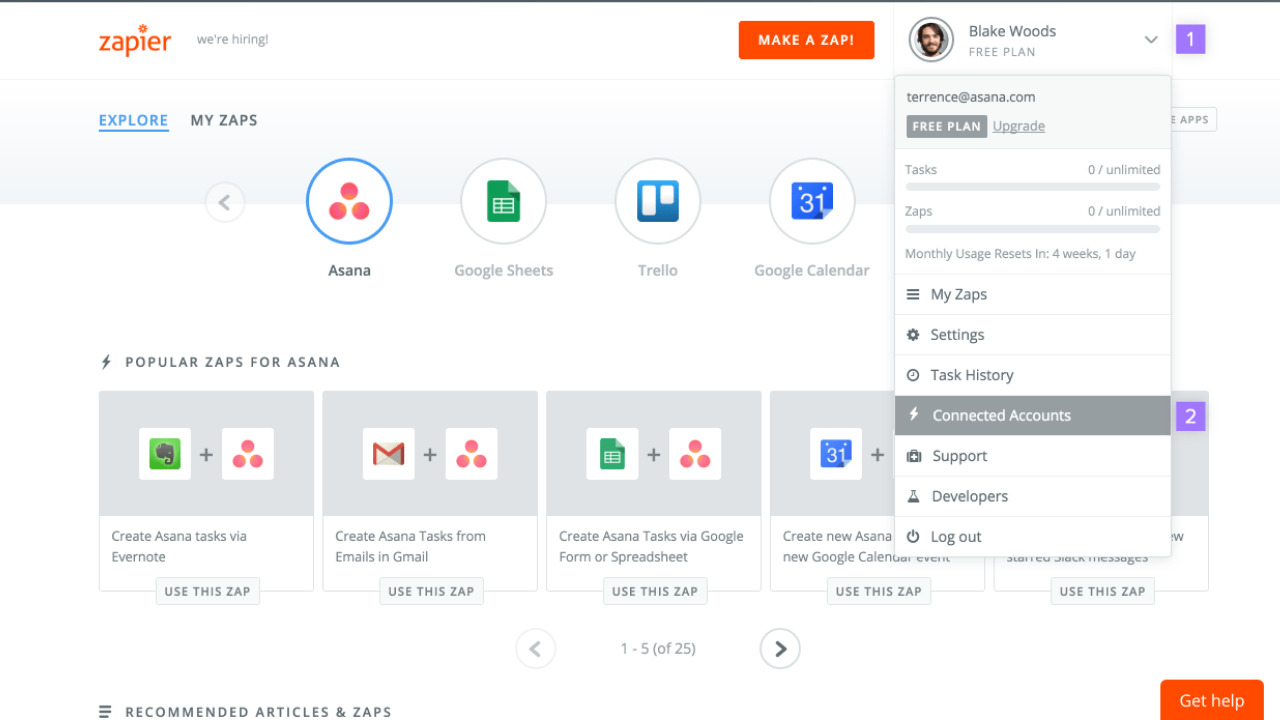Select the Trello app icon
This screenshot has width=1280, height=720.
(658, 201)
